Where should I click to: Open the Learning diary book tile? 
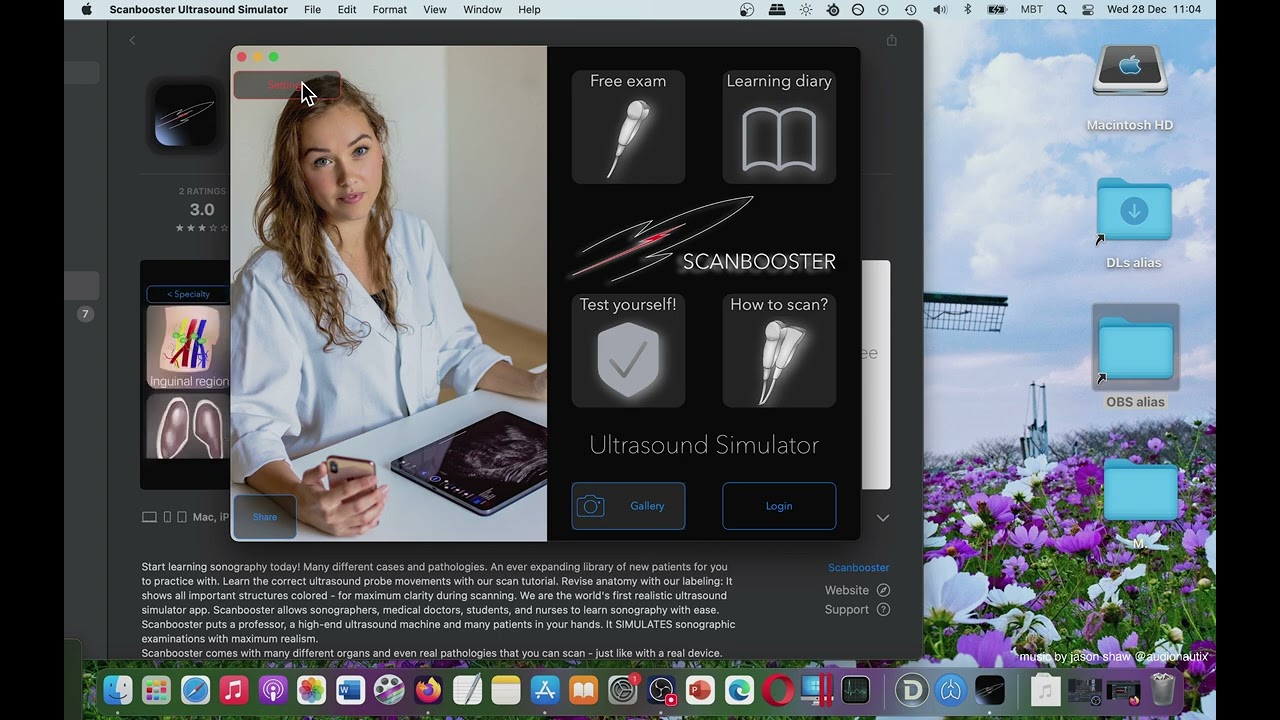pyautogui.click(x=779, y=127)
